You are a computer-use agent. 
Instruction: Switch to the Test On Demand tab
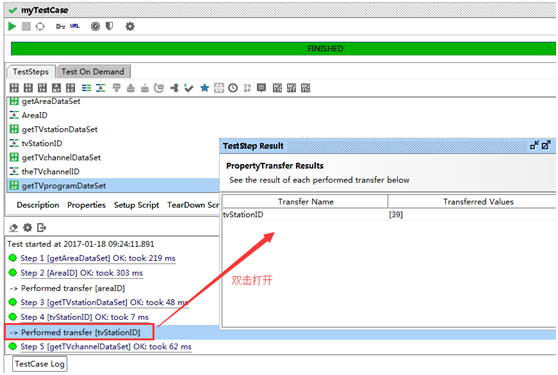tap(93, 72)
